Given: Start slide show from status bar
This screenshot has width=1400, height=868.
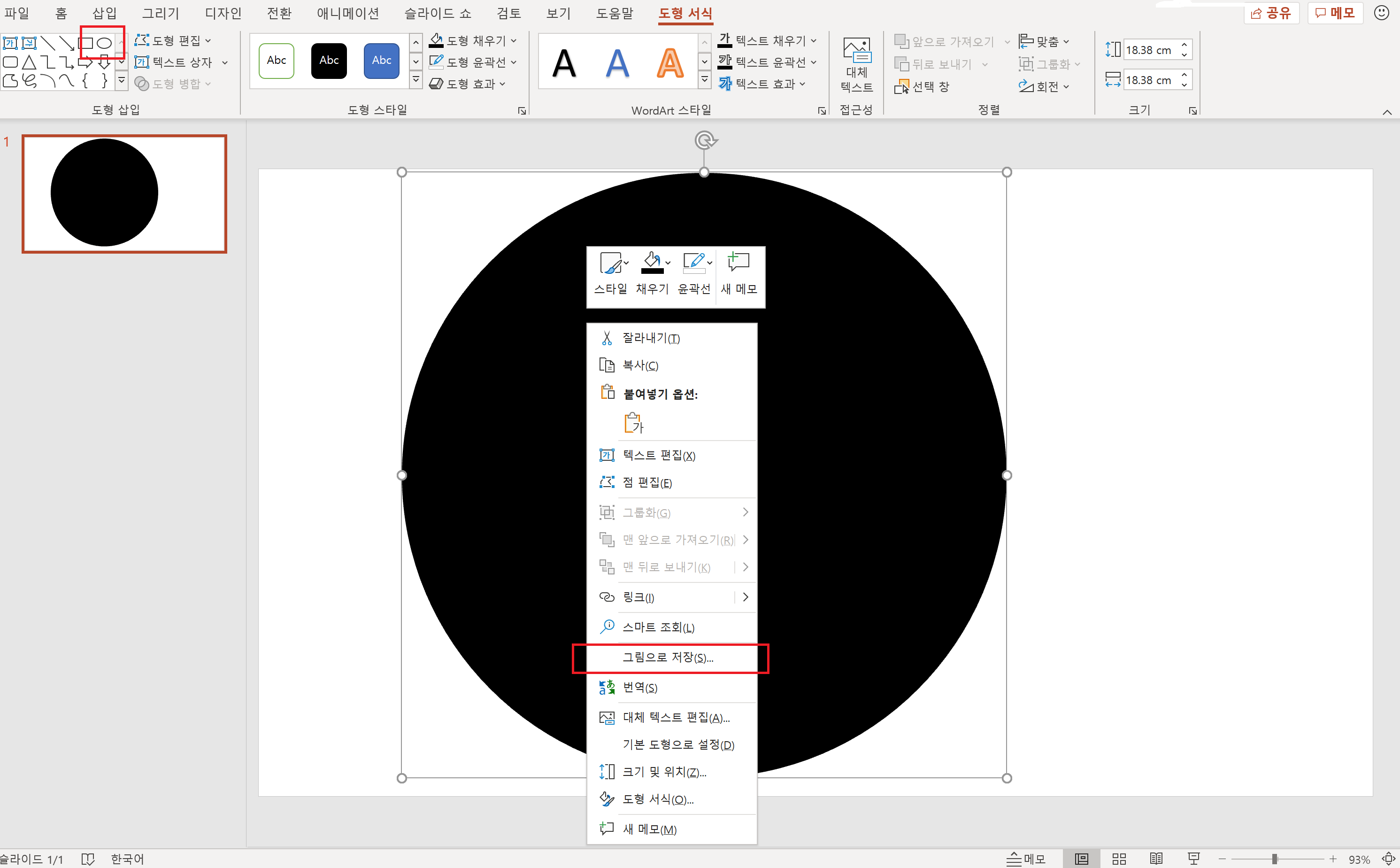Looking at the screenshot, I should [x=1193, y=859].
